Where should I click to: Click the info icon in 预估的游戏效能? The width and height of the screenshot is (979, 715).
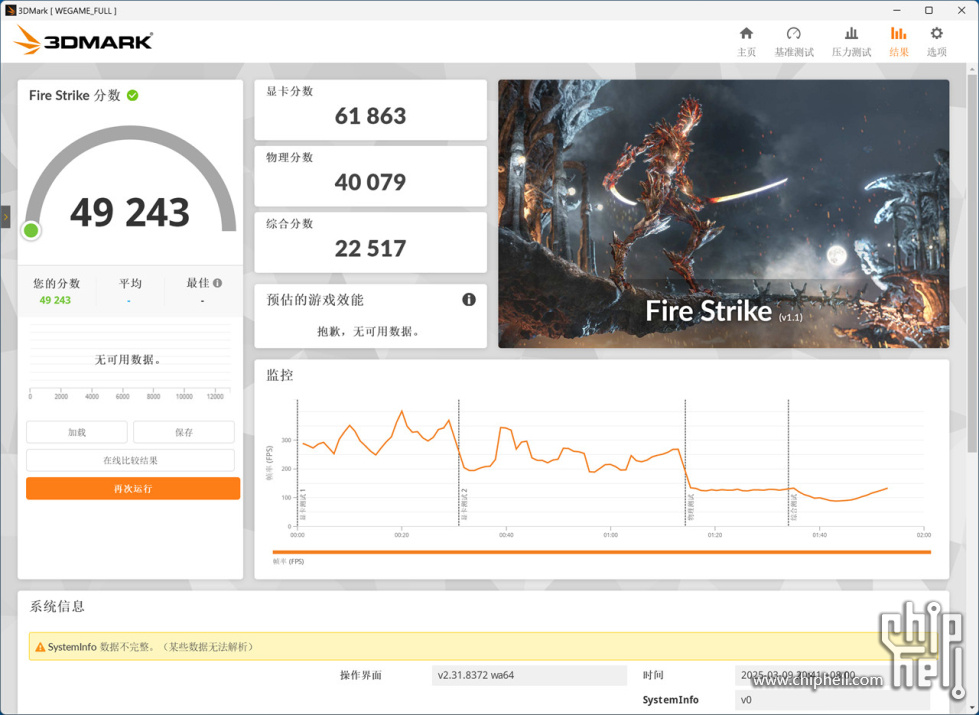(x=469, y=300)
